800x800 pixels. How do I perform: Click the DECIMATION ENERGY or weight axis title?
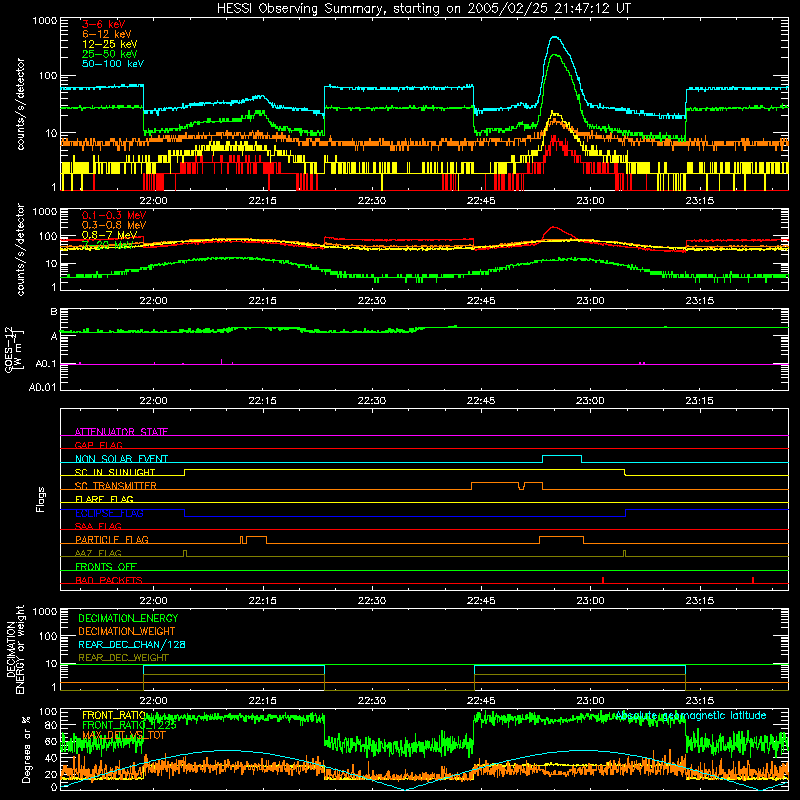click(15, 649)
